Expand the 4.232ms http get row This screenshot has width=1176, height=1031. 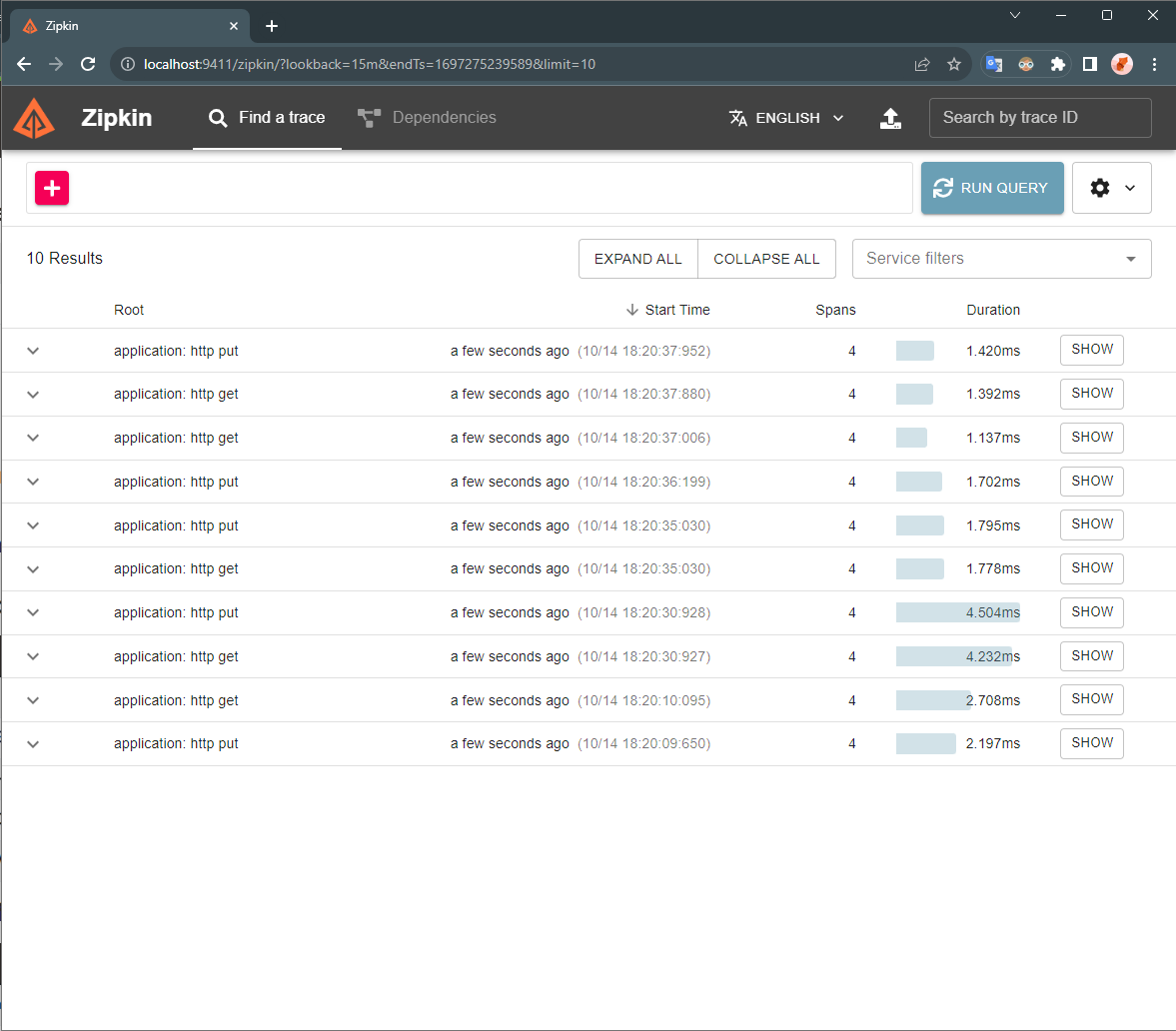(x=33, y=656)
